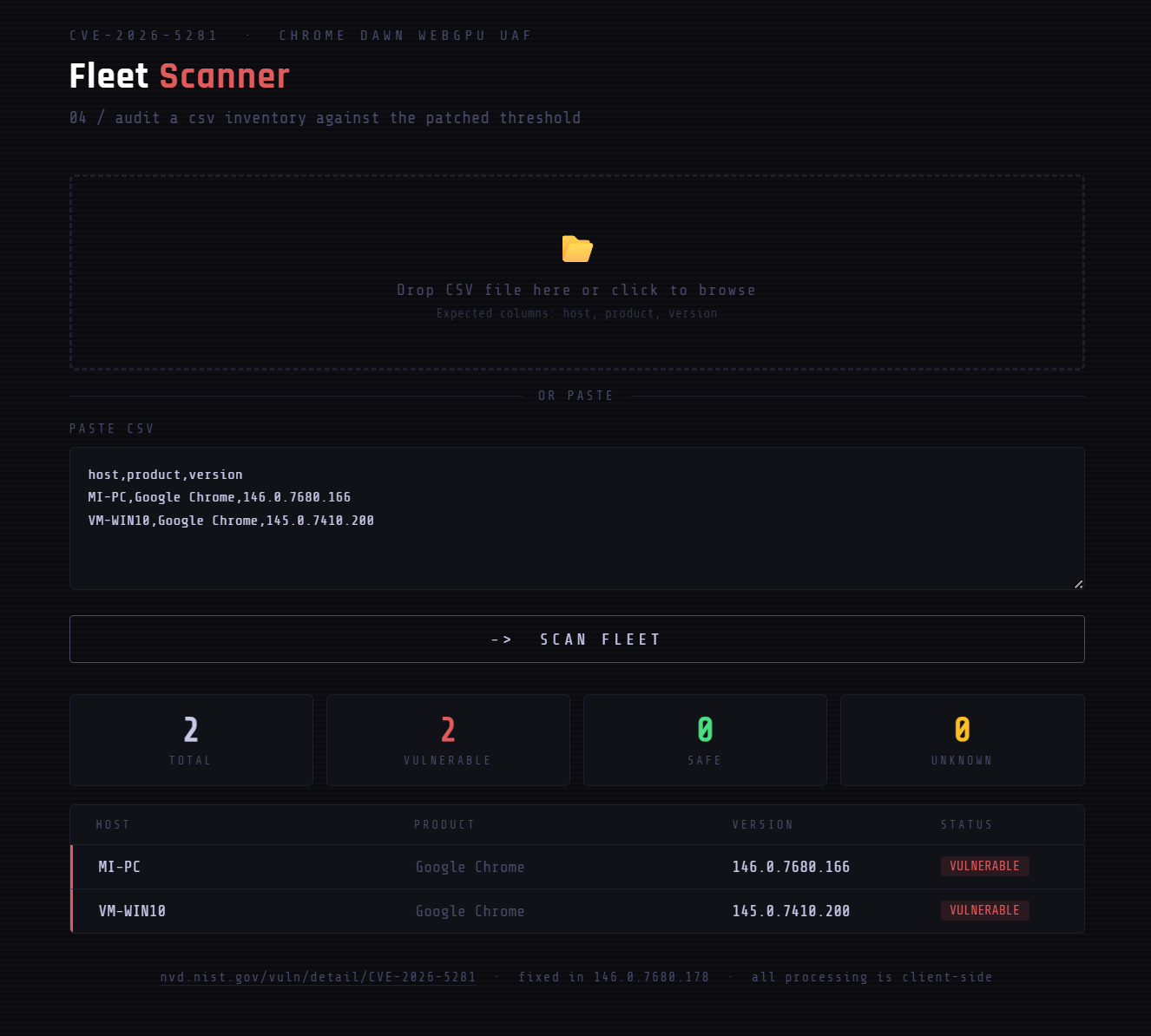
Task: Click the Vulnerable count card
Action: [448, 740]
